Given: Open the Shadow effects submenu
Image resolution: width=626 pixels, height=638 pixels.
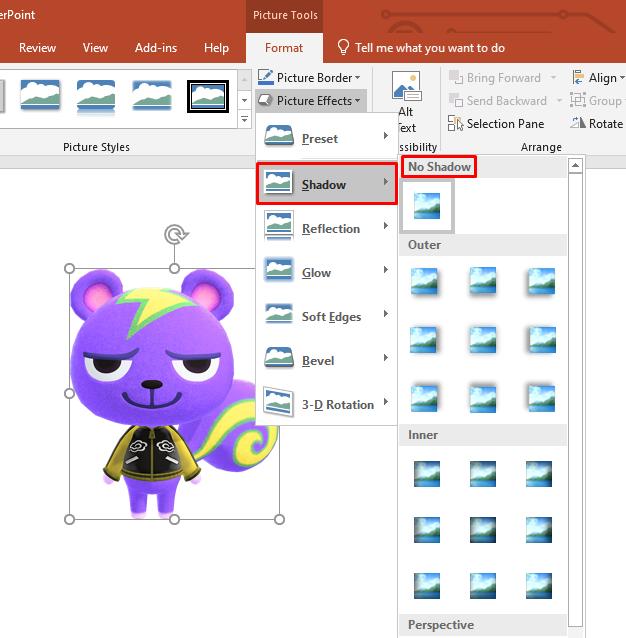Looking at the screenshot, I should coord(326,184).
